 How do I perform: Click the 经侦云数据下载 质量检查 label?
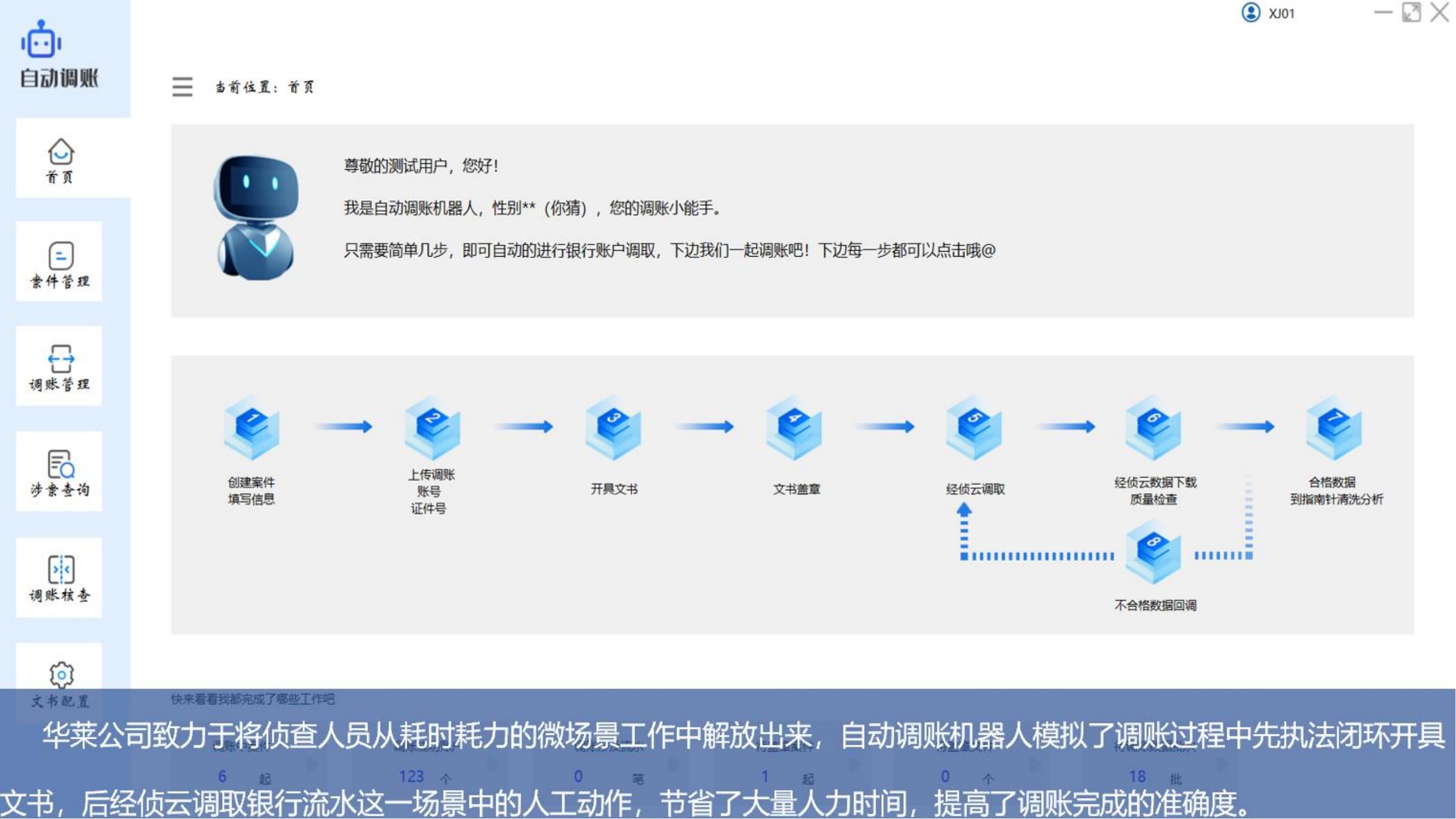pos(1155,491)
